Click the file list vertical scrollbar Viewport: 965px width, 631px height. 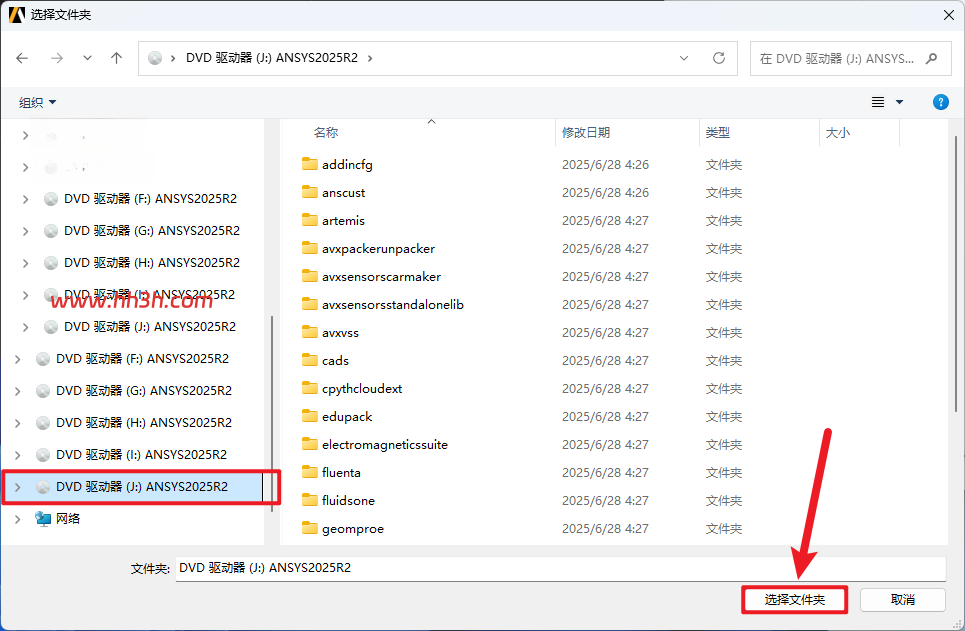pyautogui.click(x=955, y=274)
